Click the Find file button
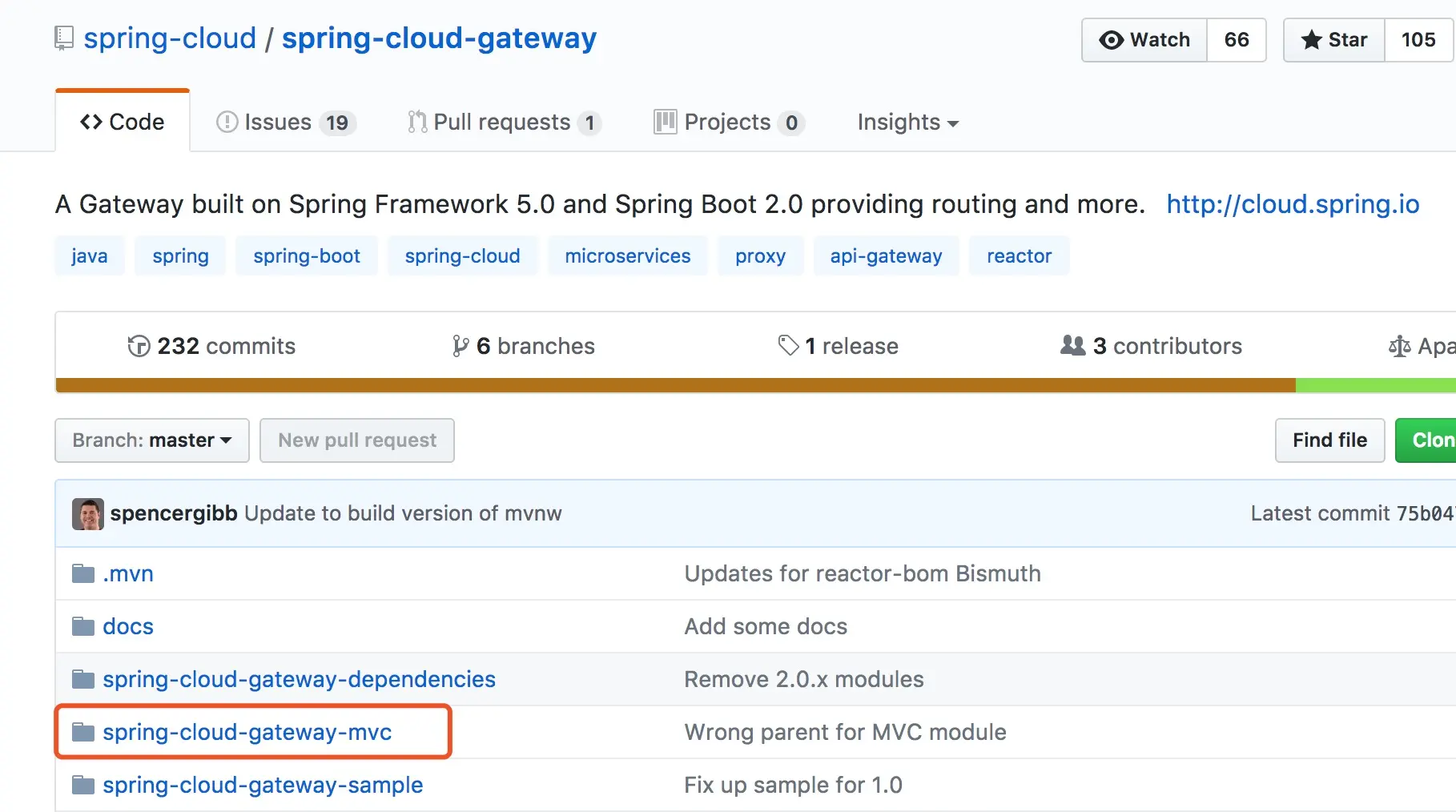 [x=1329, y=440]
